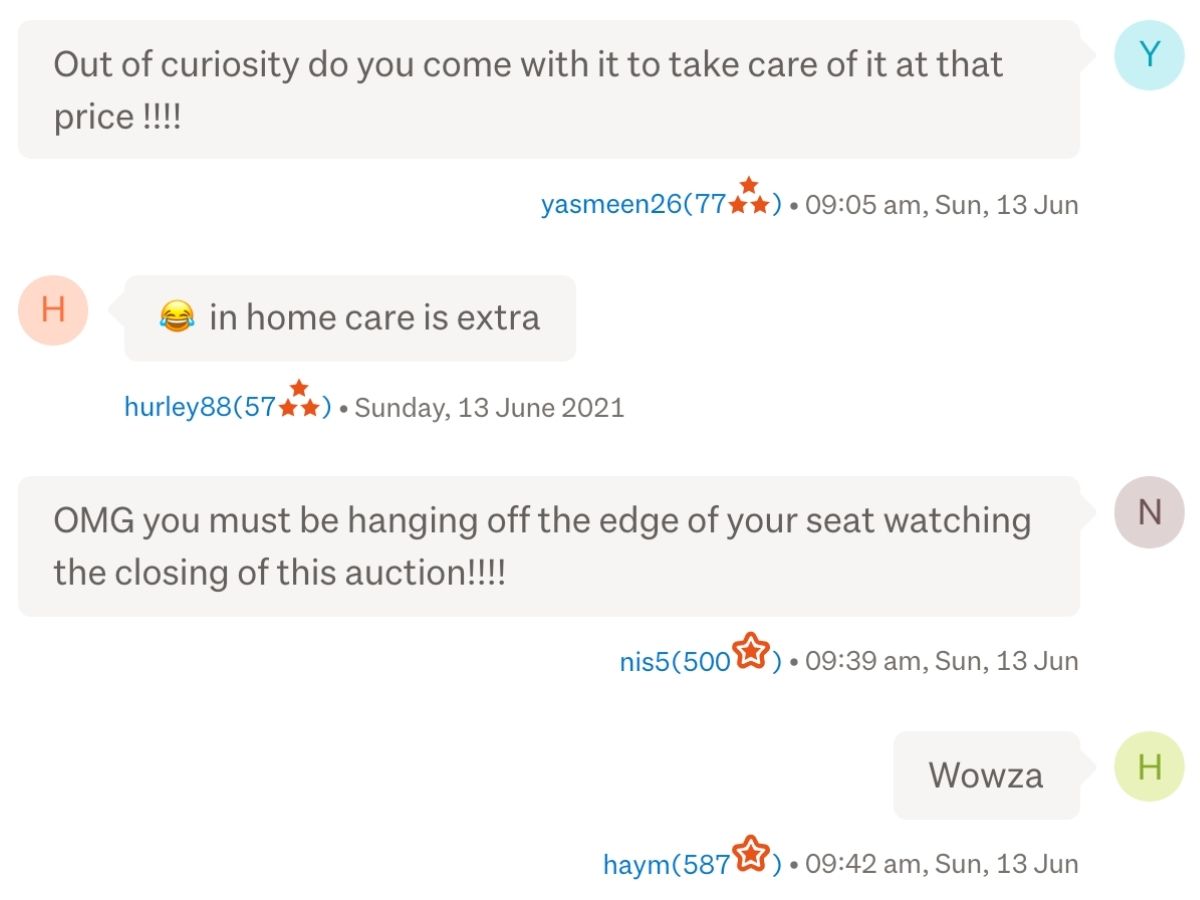Click the 09:05 am timestamp on yasmeen26's comment

tap(942, 205)
